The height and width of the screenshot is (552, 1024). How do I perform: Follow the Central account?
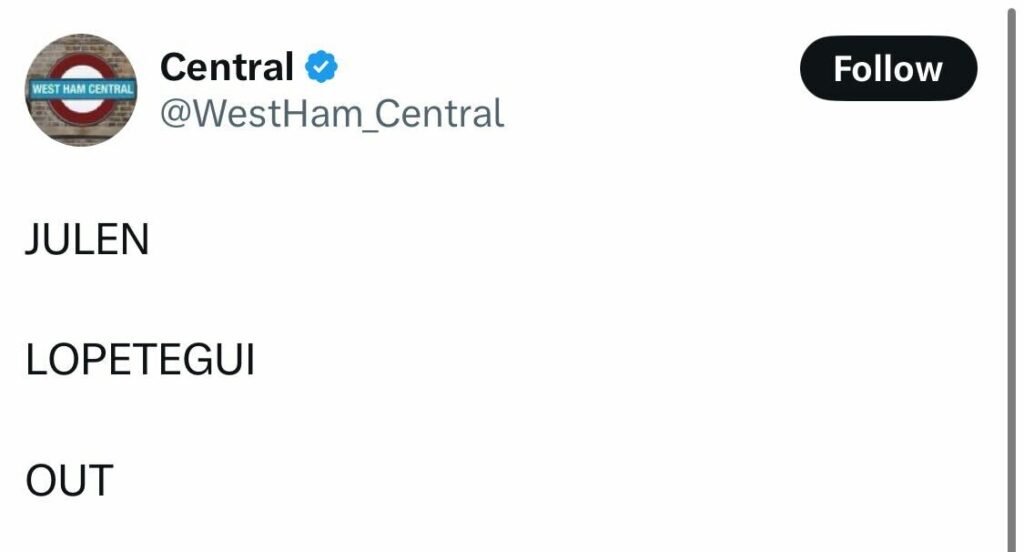click(x=888, y=69)
